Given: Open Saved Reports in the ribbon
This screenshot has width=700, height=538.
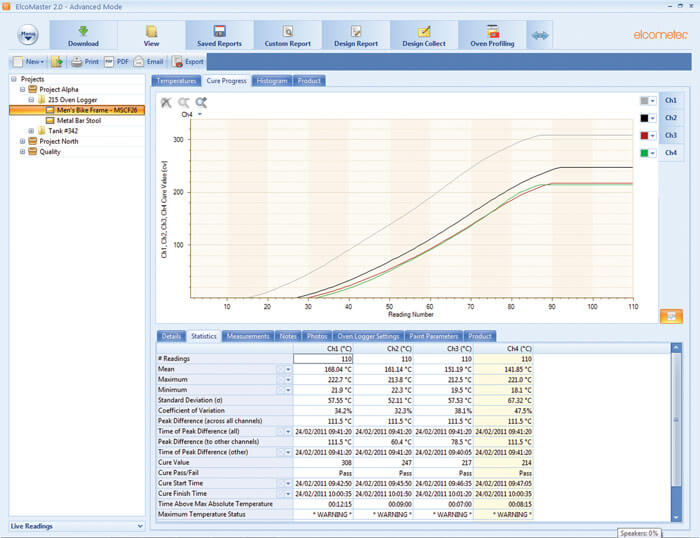Looking at the screenshot, I should tap(219, 36).
